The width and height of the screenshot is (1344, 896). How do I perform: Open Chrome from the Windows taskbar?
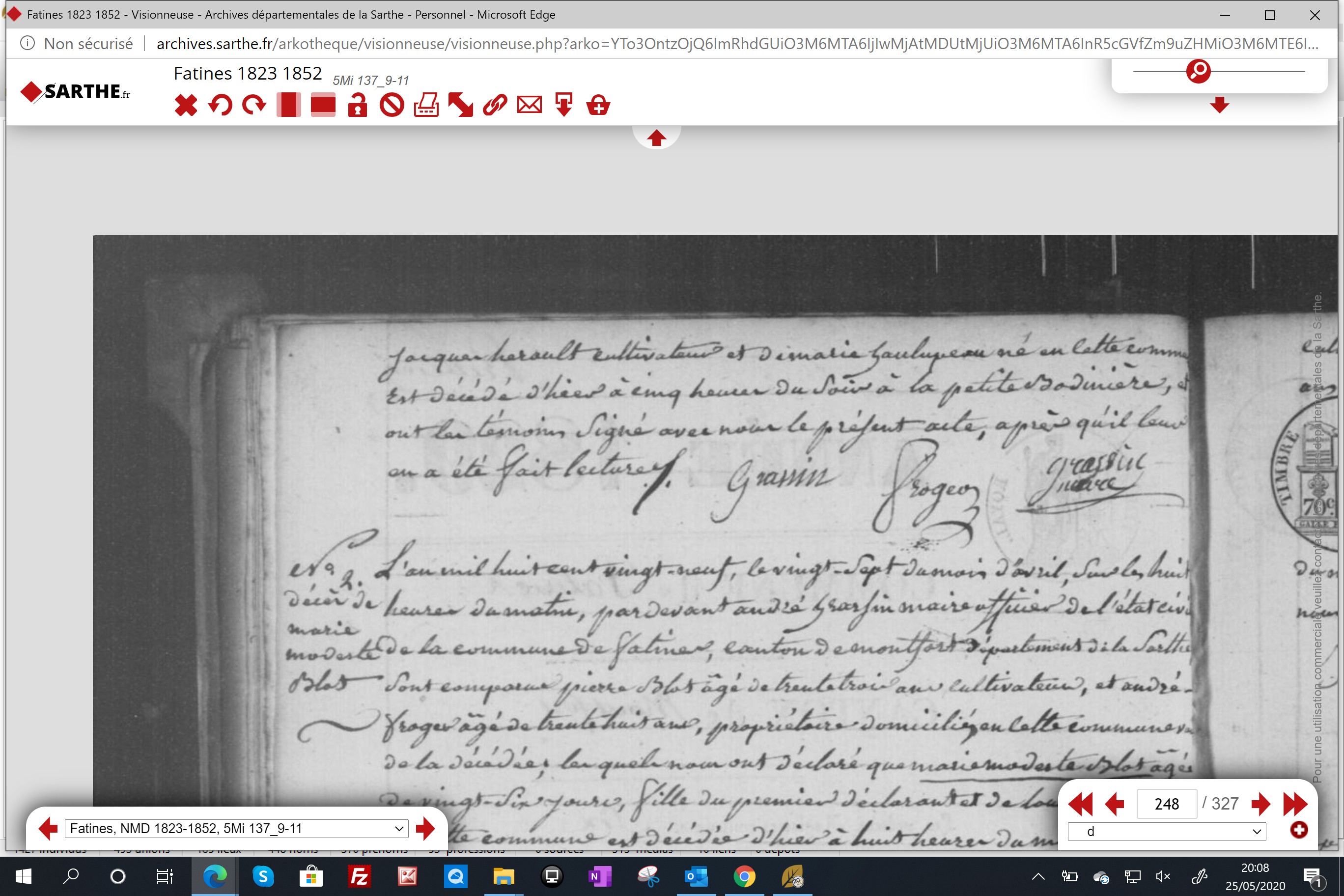[x=744, y=876]
